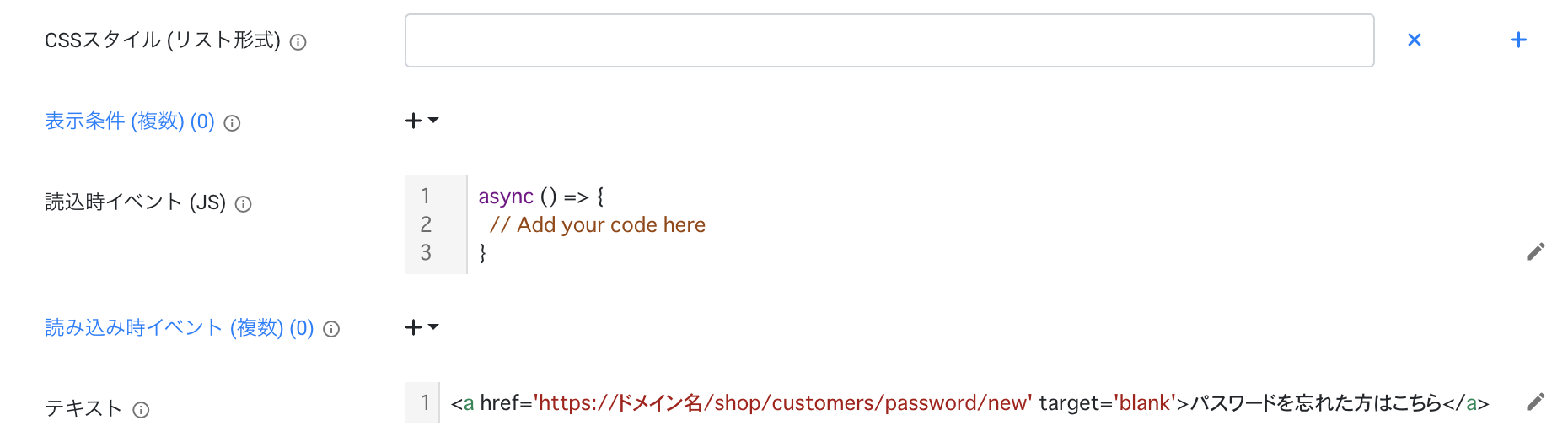Click line number 3 in the JS editor gutter

[x=426, y=252]
